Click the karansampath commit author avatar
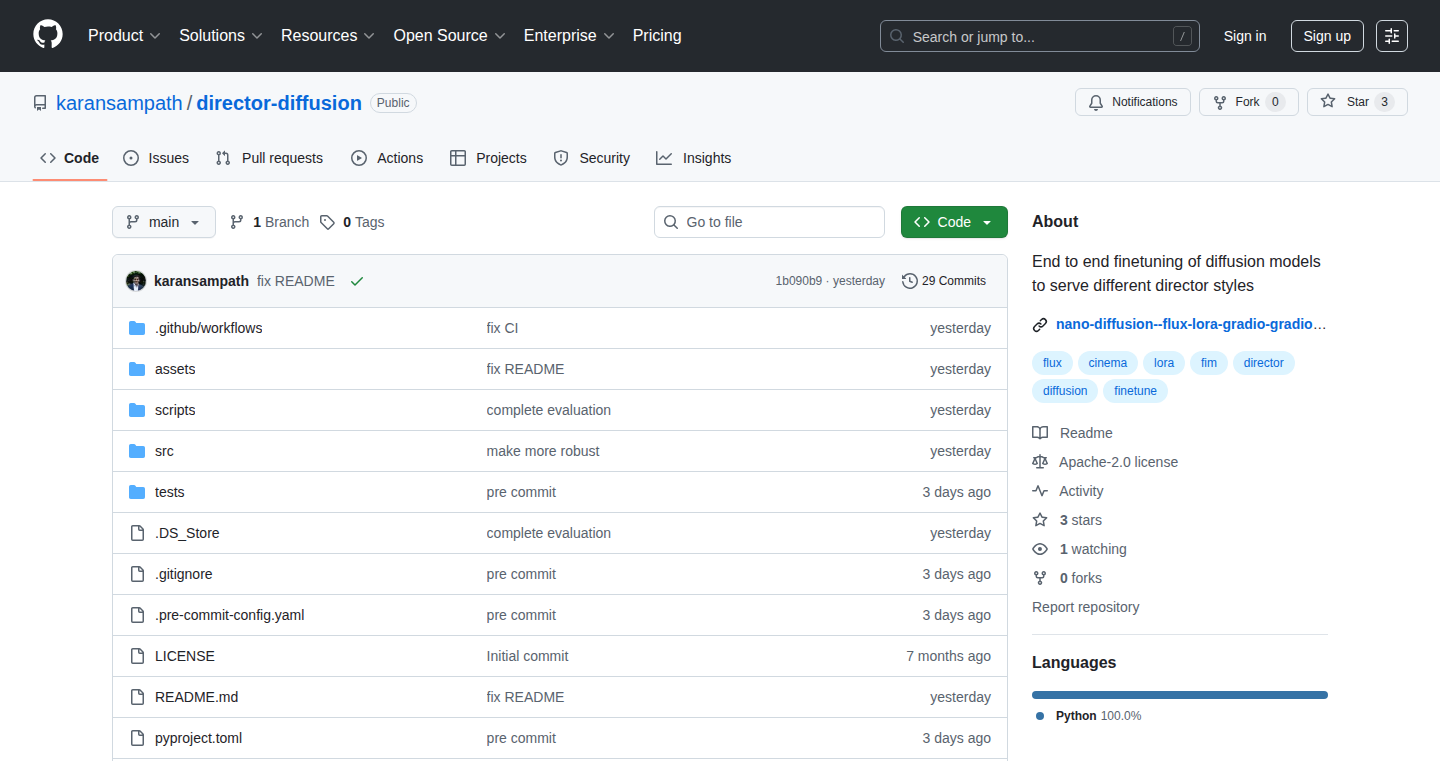Screen dimensions: 1440x761 (x=136, y=281)
